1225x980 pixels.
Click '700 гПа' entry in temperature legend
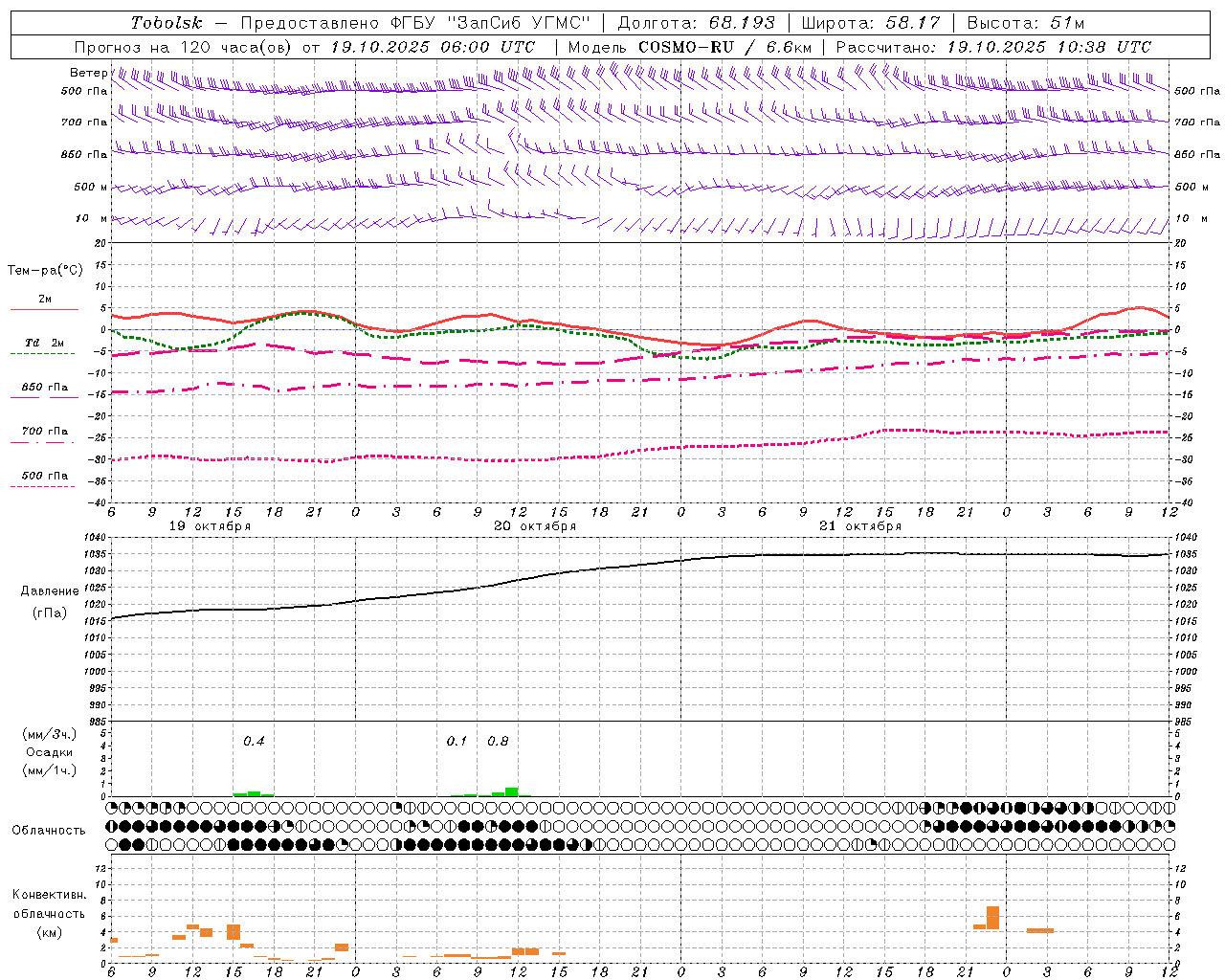tap(45, 432)
